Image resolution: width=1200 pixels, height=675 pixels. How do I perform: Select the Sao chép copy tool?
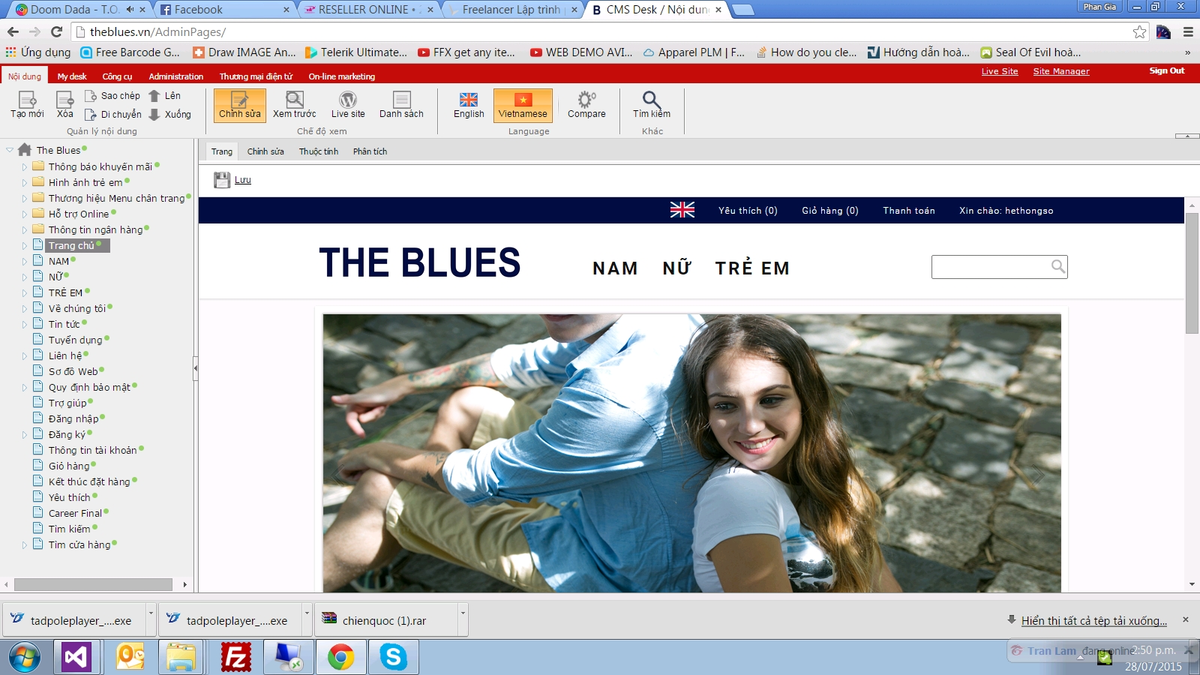[x=113, y=96]
